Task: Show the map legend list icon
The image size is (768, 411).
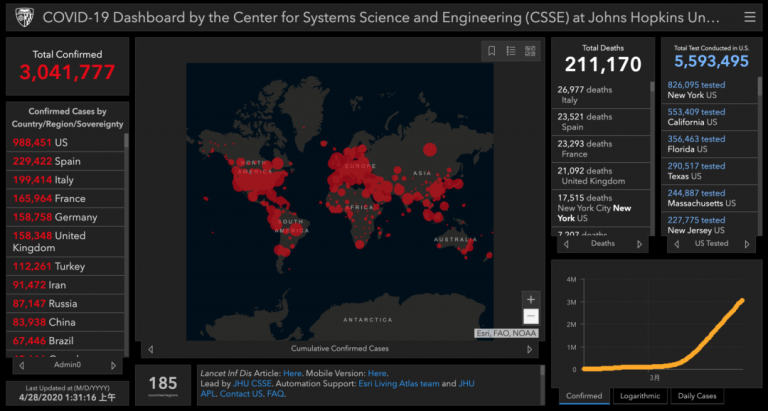Action: [511, 51]
